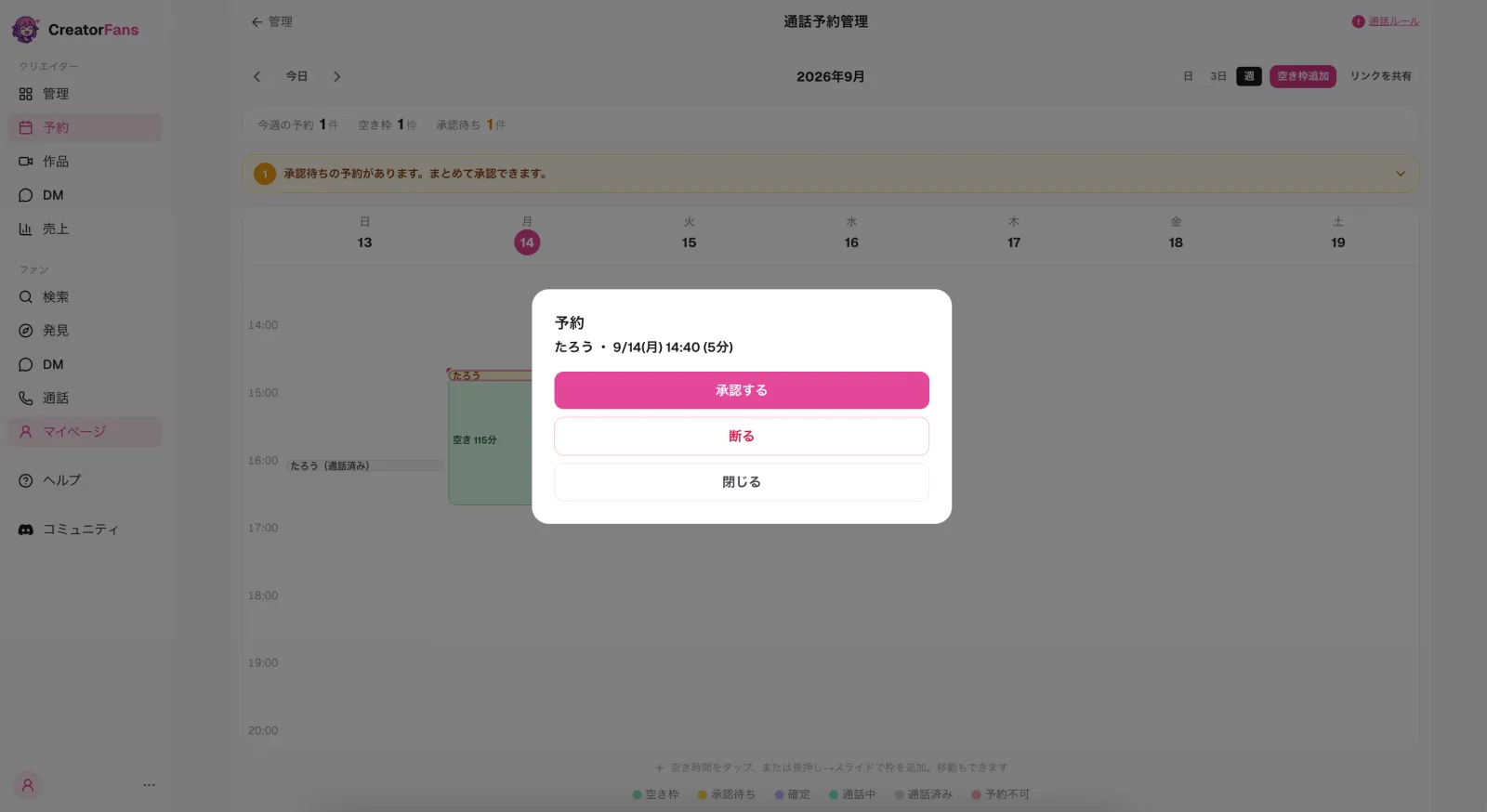The height and width of the screenshot is (812, 1487).
Task: Open creator DM chat icon
Action: coord(26,195)
